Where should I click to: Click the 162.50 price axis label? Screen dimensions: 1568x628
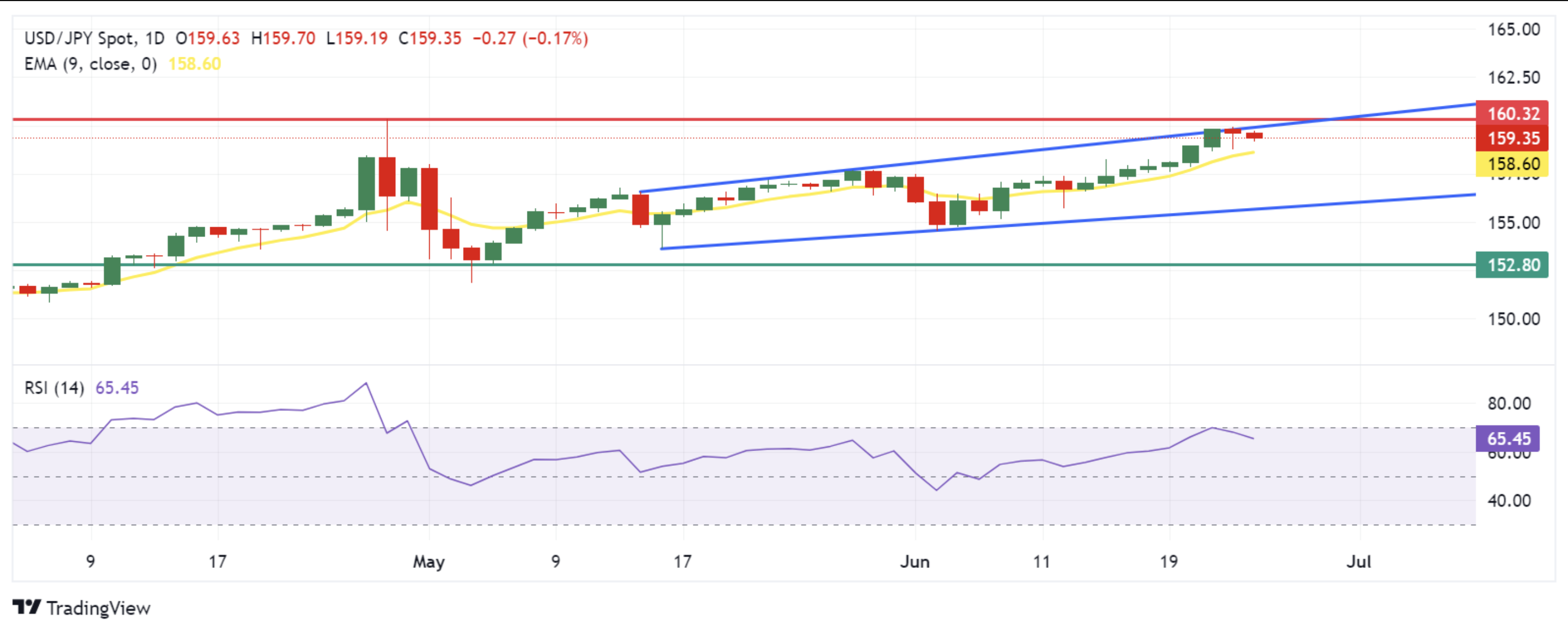point(1514,78)
